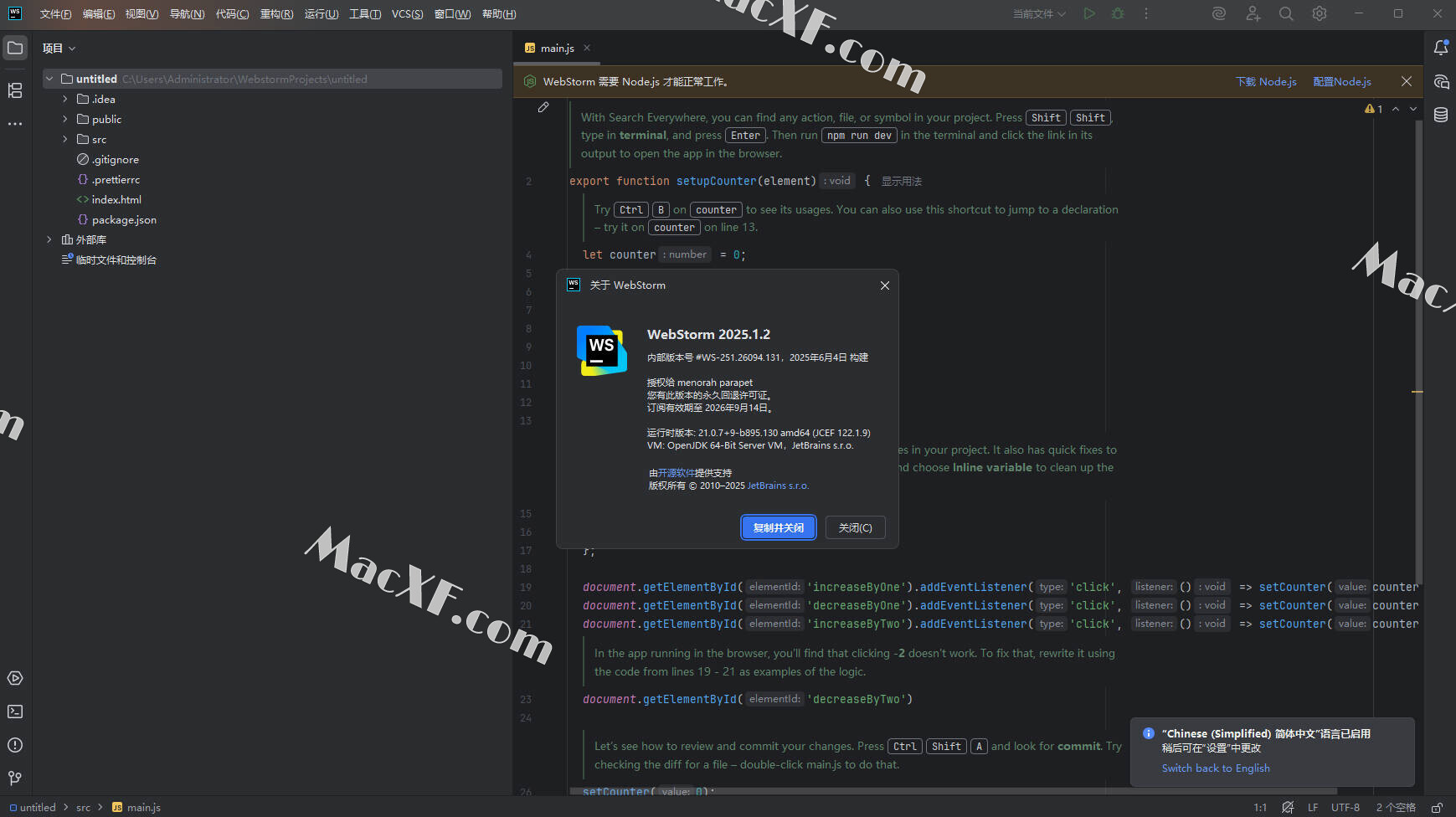
Task: Toggle read-only lock icon in status bar
Action: click(x=1437, y=808)
